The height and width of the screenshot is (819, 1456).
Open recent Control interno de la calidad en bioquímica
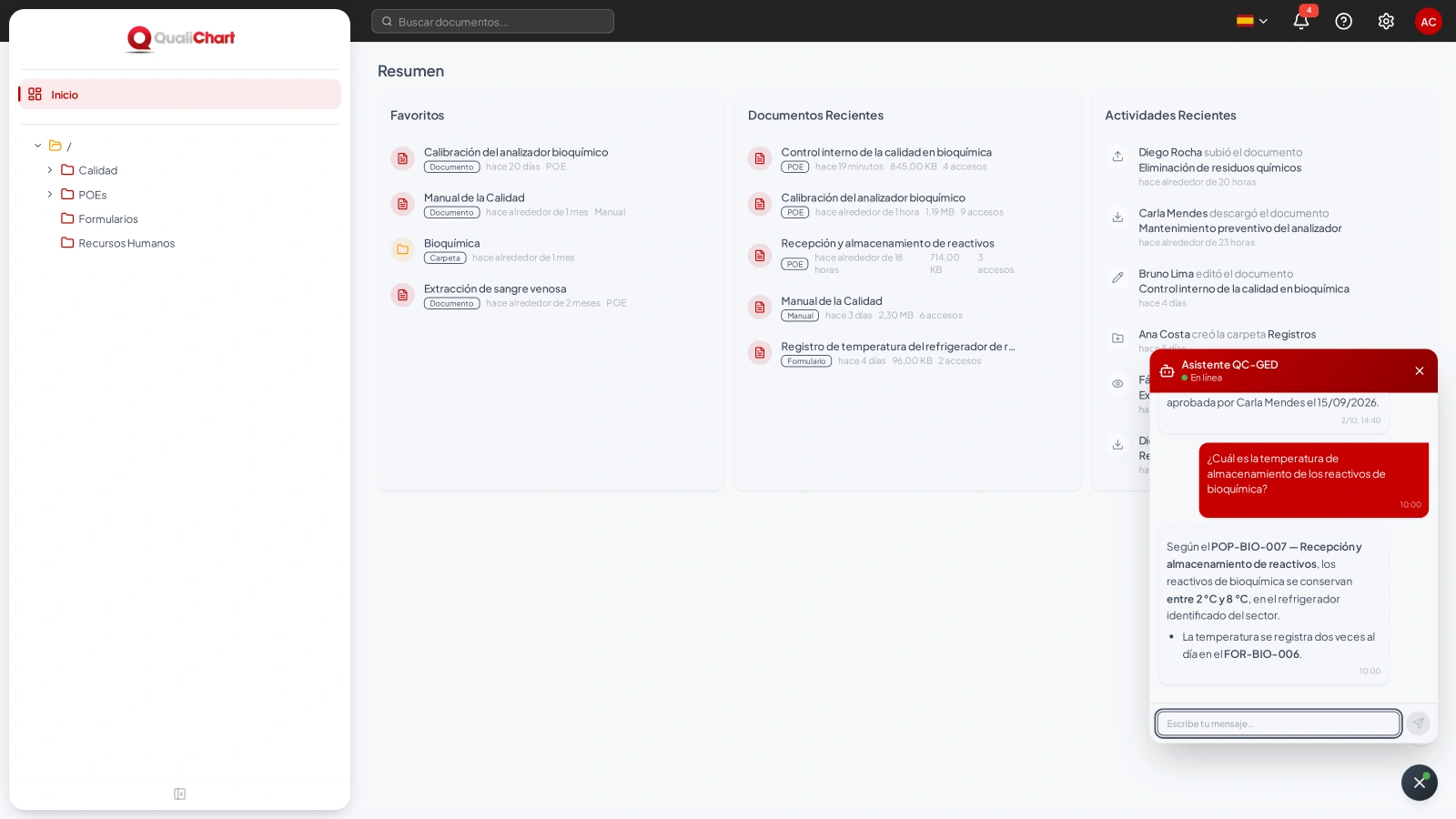coord(886,152)
